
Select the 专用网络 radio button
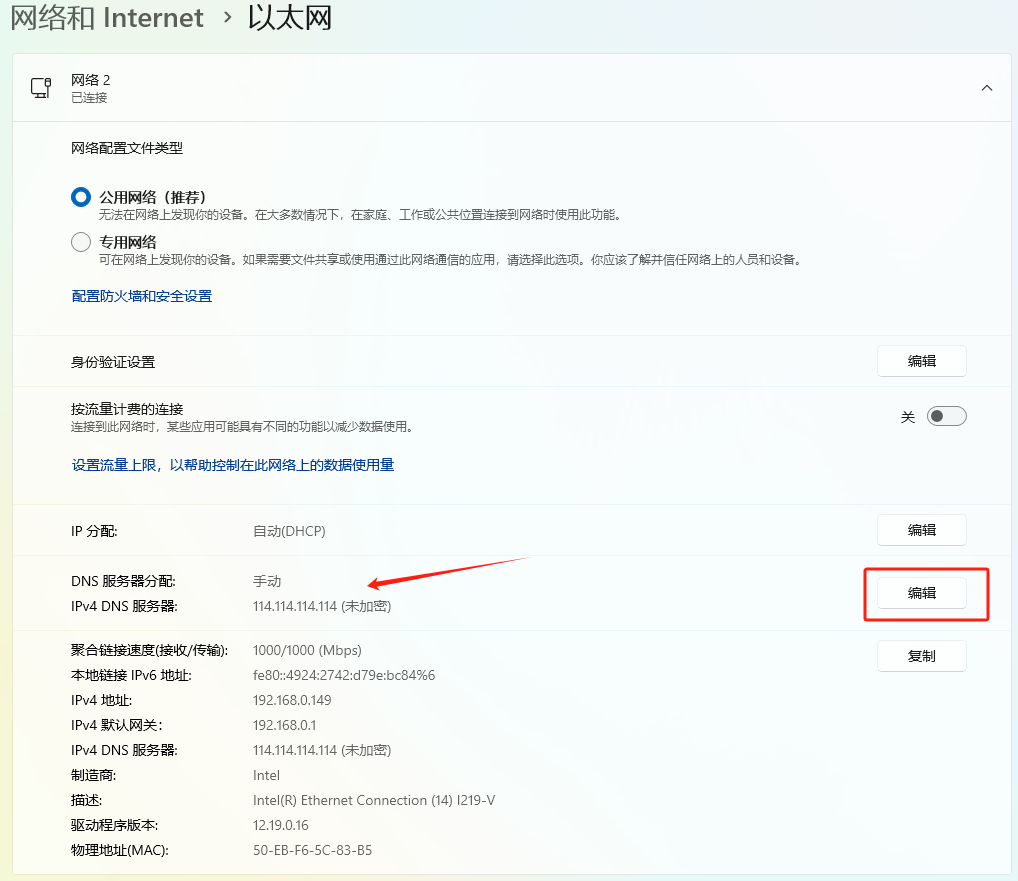click(x=81, y=242)
